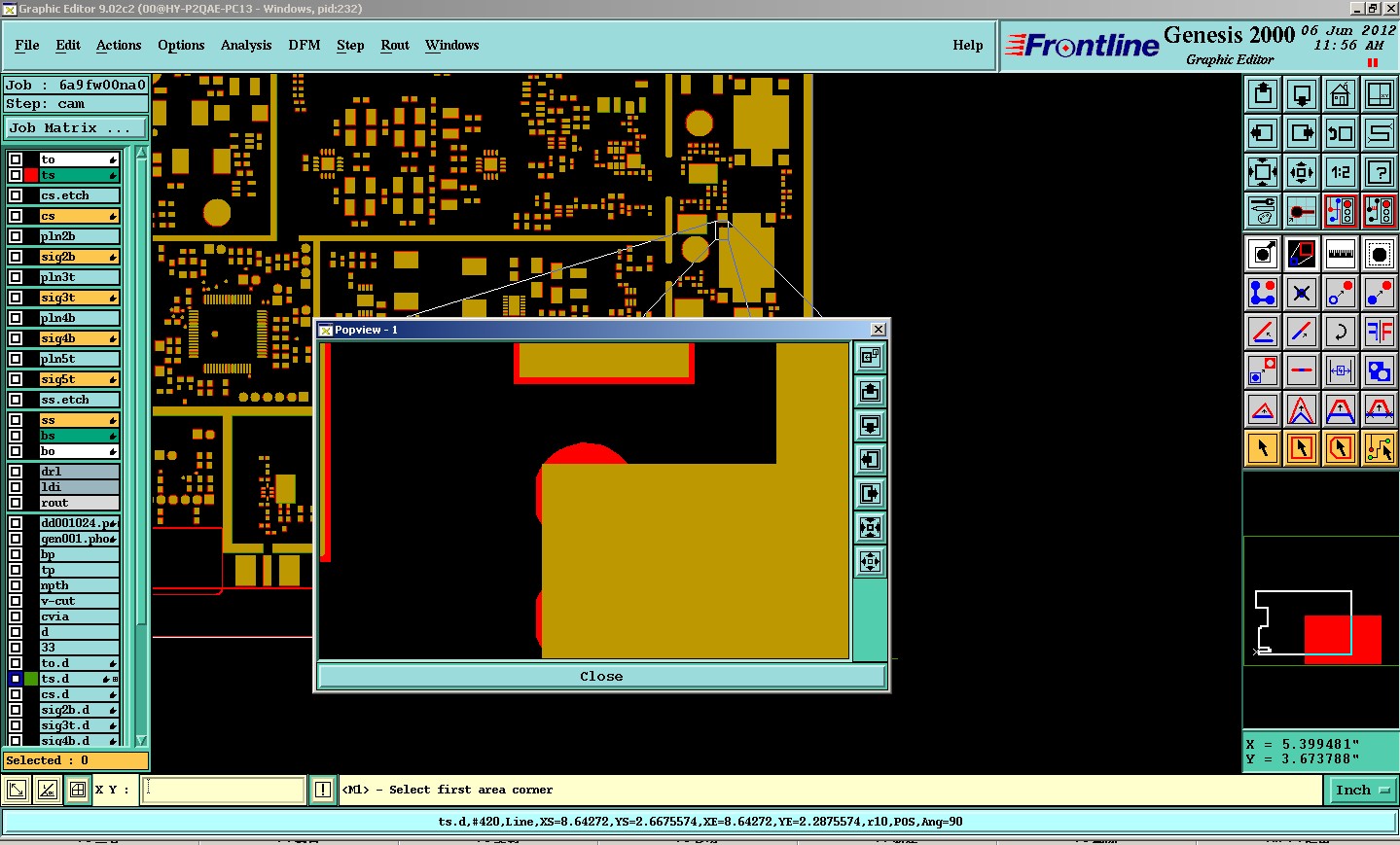
Task: Click the Home view icon in the toolbar
Action: [1340, 94]
